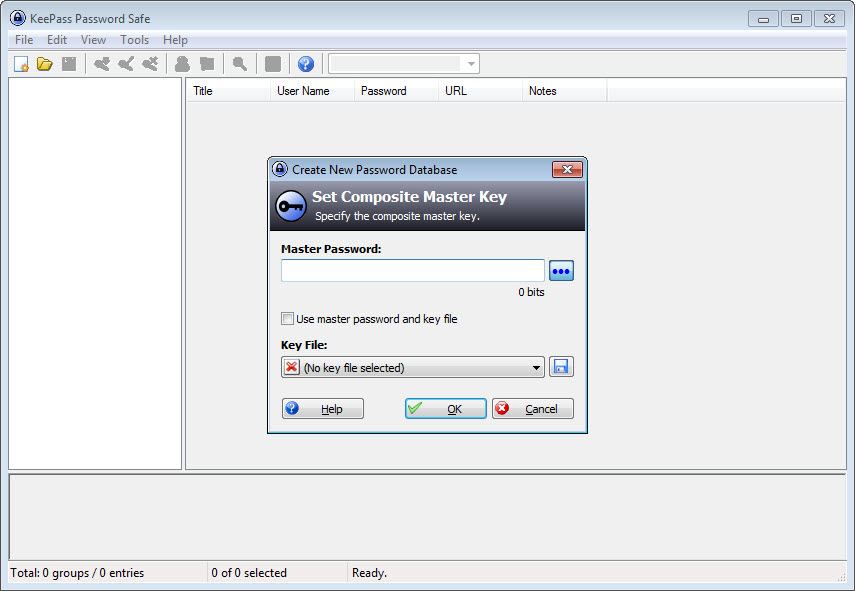
Task: Click the New database toolbar icon
Action: tap(21, 64)
